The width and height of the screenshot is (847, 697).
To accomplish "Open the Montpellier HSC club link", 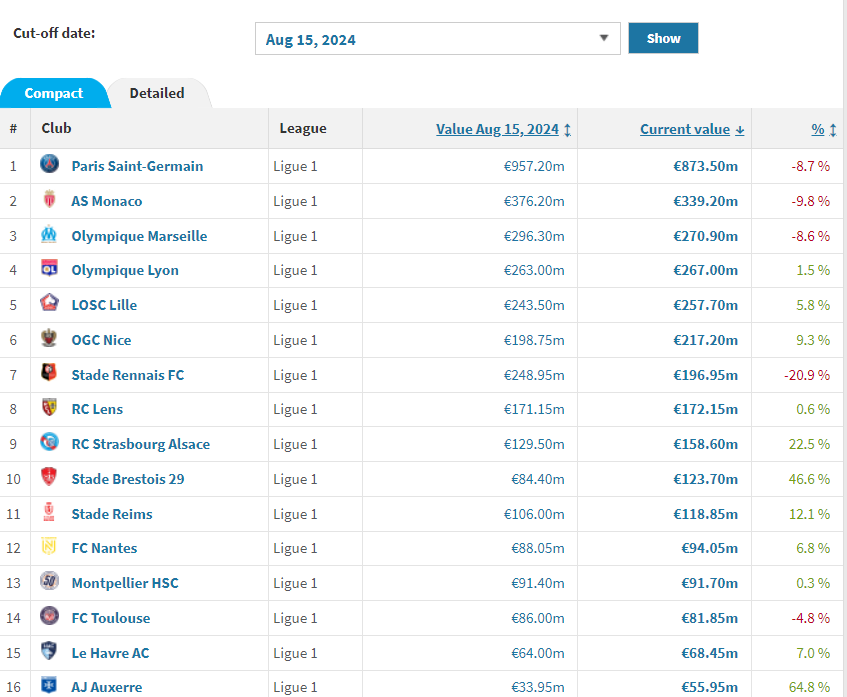I will pos(125,583).
